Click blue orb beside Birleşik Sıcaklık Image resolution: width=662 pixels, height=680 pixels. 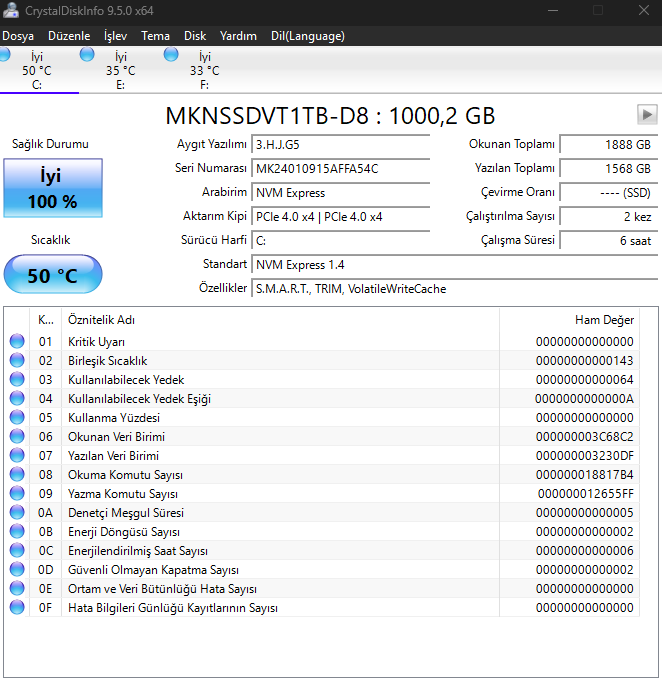click(17, 361)
